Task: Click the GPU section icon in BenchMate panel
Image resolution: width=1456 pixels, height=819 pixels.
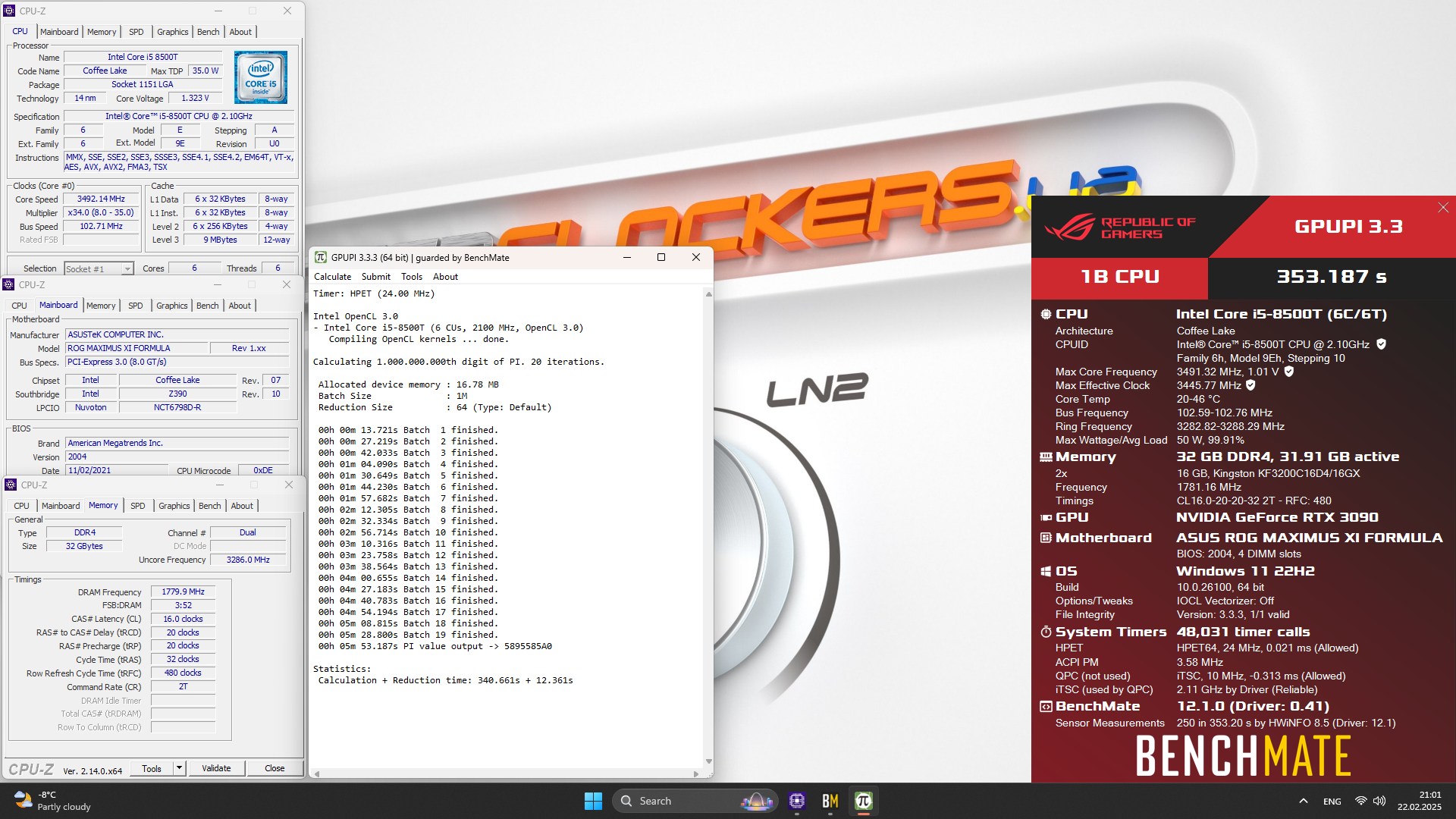Action: pos(1046,517)
